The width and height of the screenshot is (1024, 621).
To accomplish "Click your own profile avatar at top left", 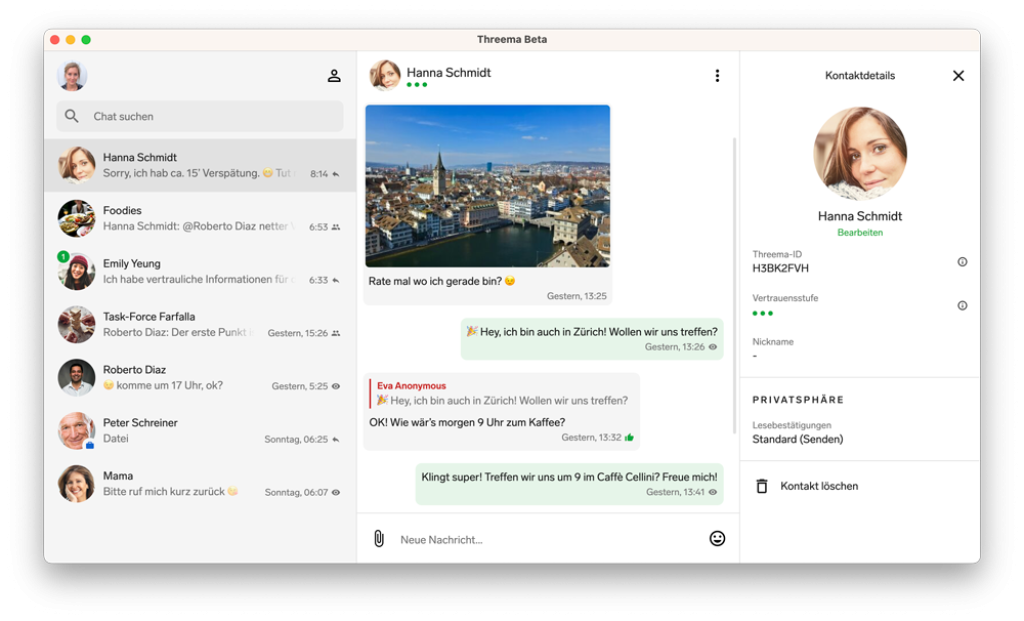I will click(72, 76).
